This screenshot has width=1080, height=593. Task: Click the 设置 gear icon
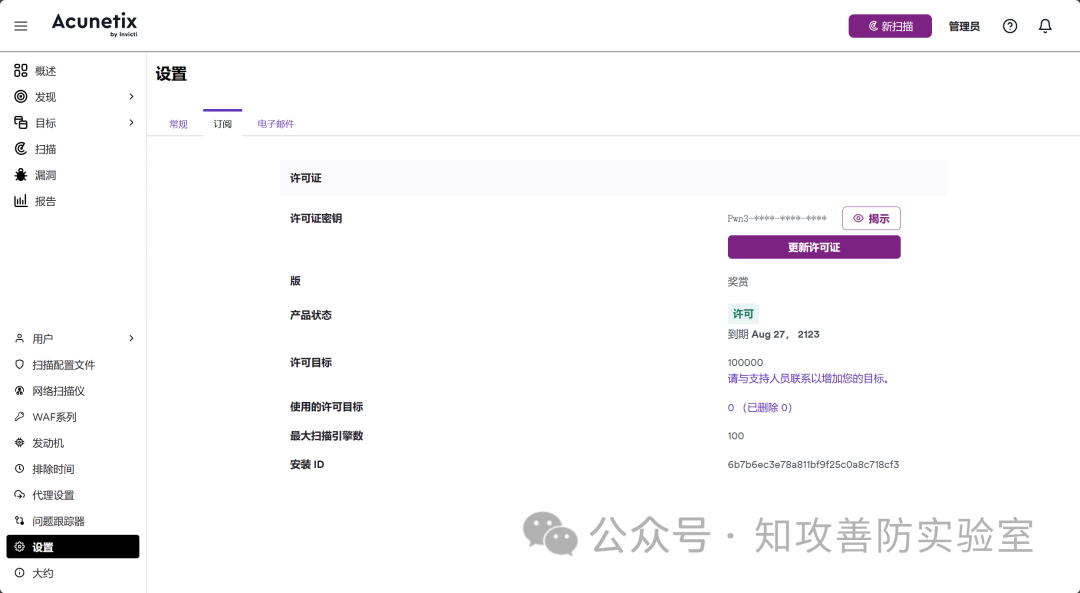tap(19, 547)
